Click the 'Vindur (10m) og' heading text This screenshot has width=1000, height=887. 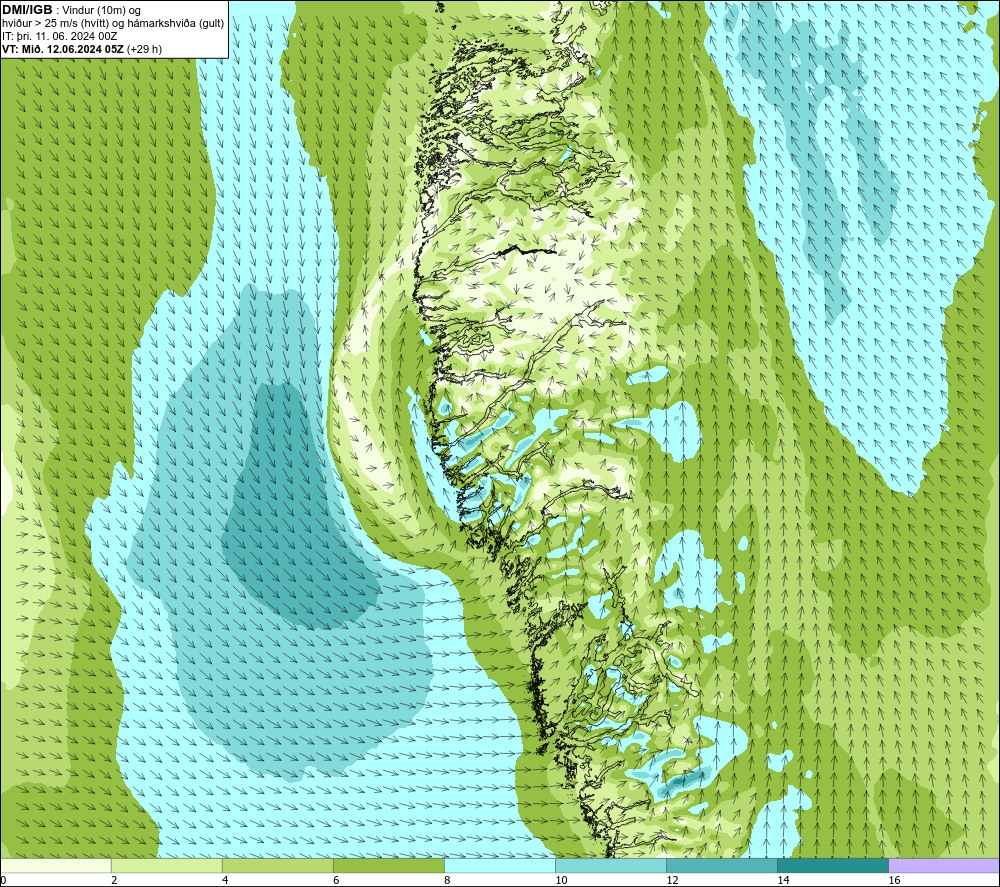pyautogui.click(x=103, y=11)
